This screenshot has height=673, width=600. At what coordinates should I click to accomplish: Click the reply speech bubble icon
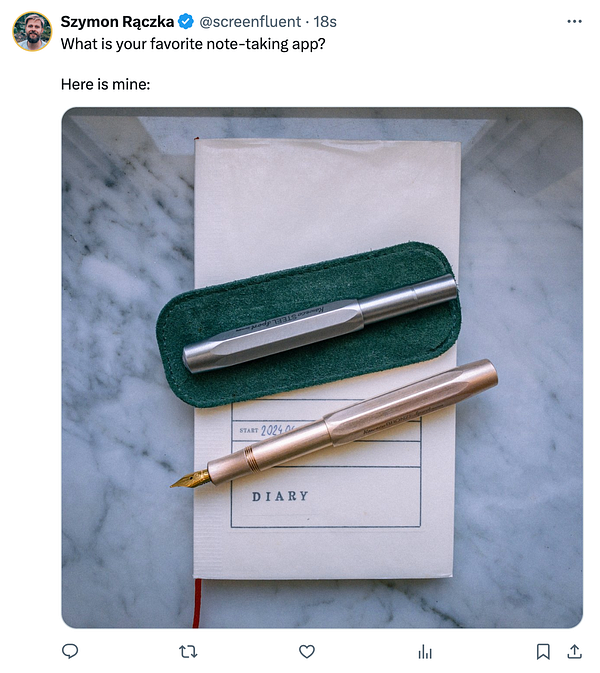(70, 651)
